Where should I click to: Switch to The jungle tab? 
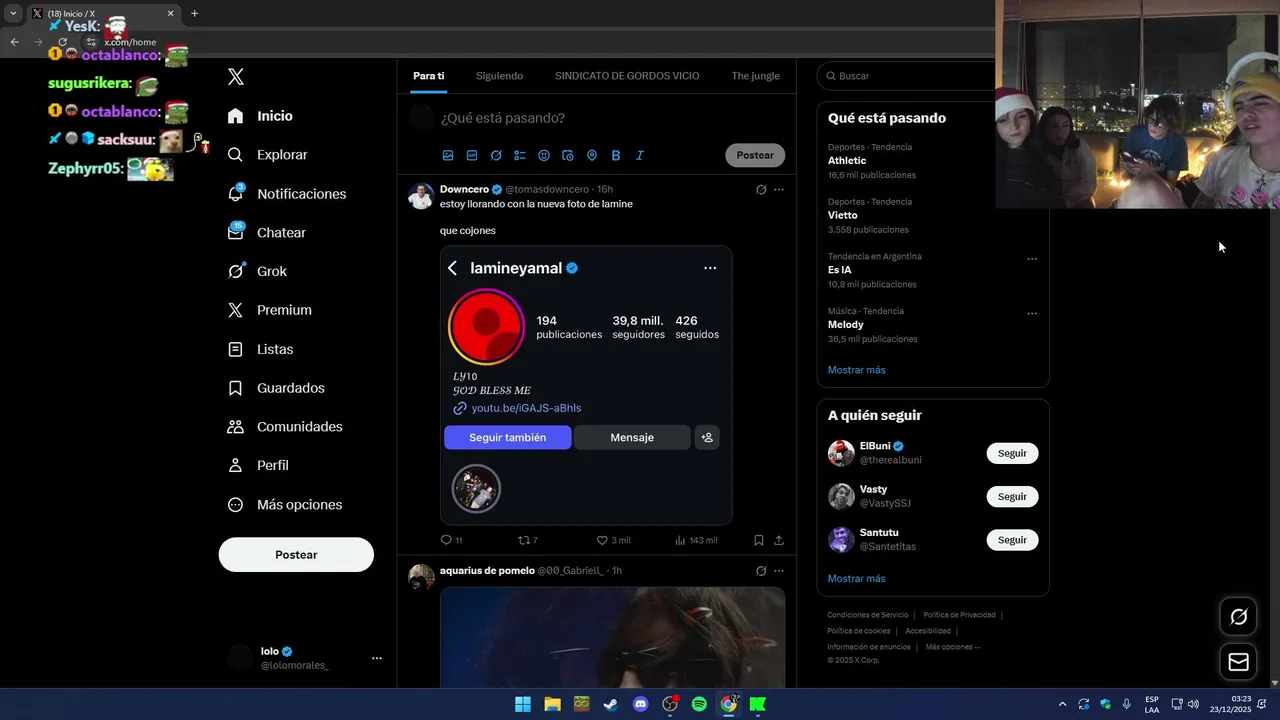tap(755, 76)
